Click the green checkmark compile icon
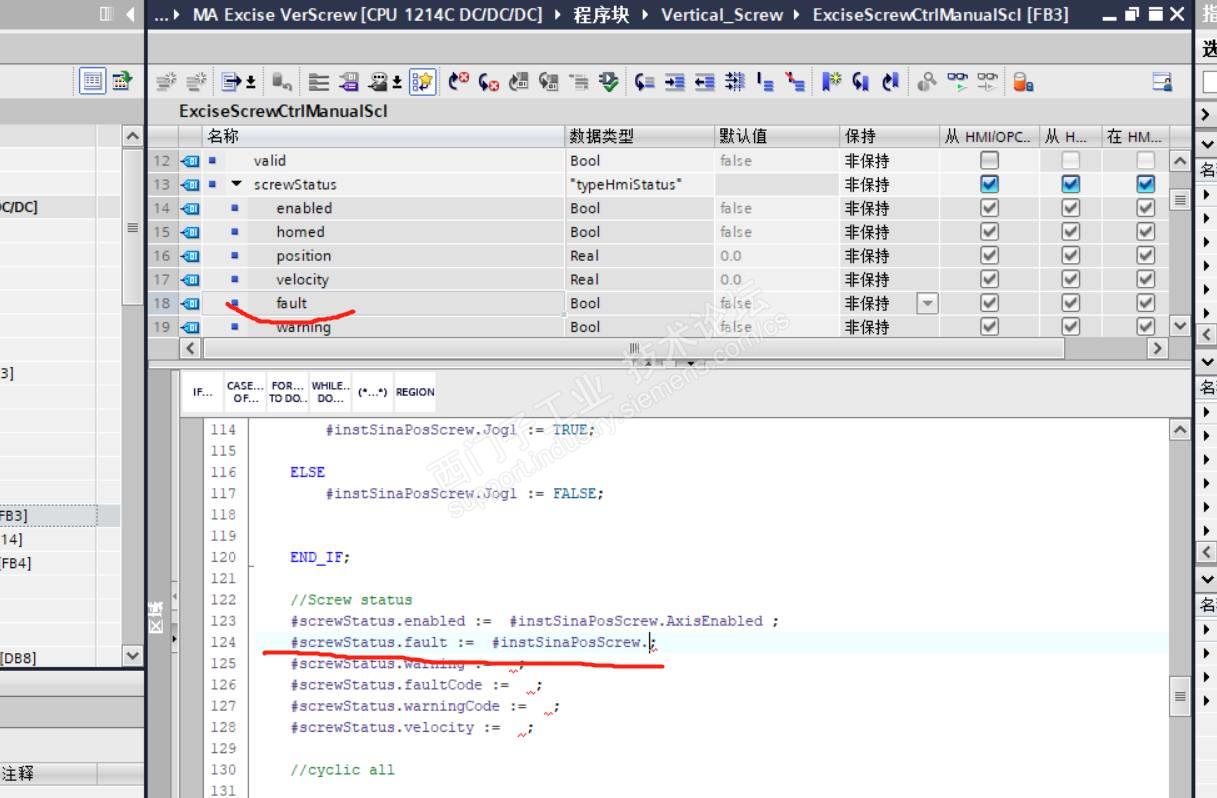 [x=609, y=82]
